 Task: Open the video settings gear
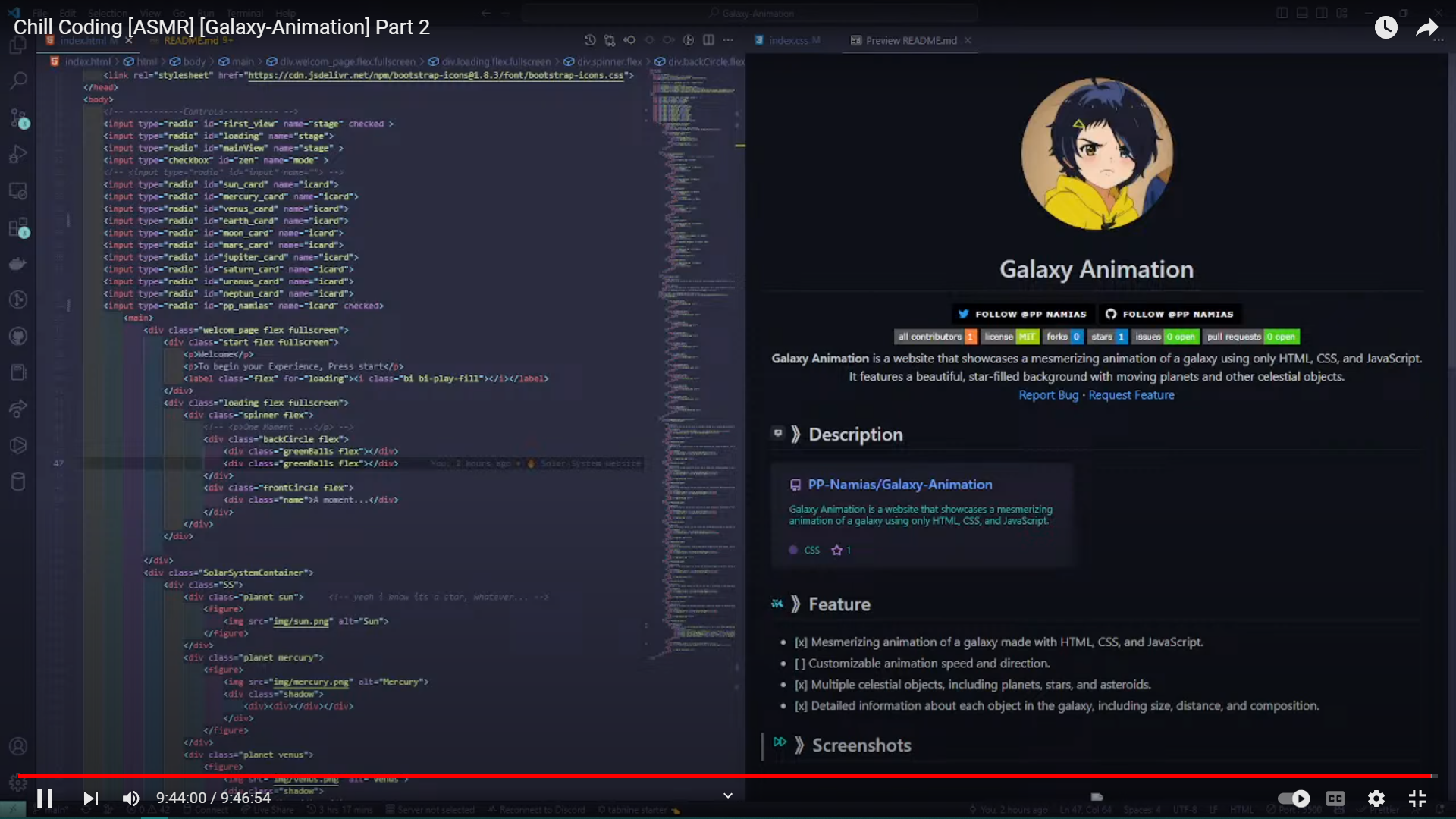(x=1376, y=799)
